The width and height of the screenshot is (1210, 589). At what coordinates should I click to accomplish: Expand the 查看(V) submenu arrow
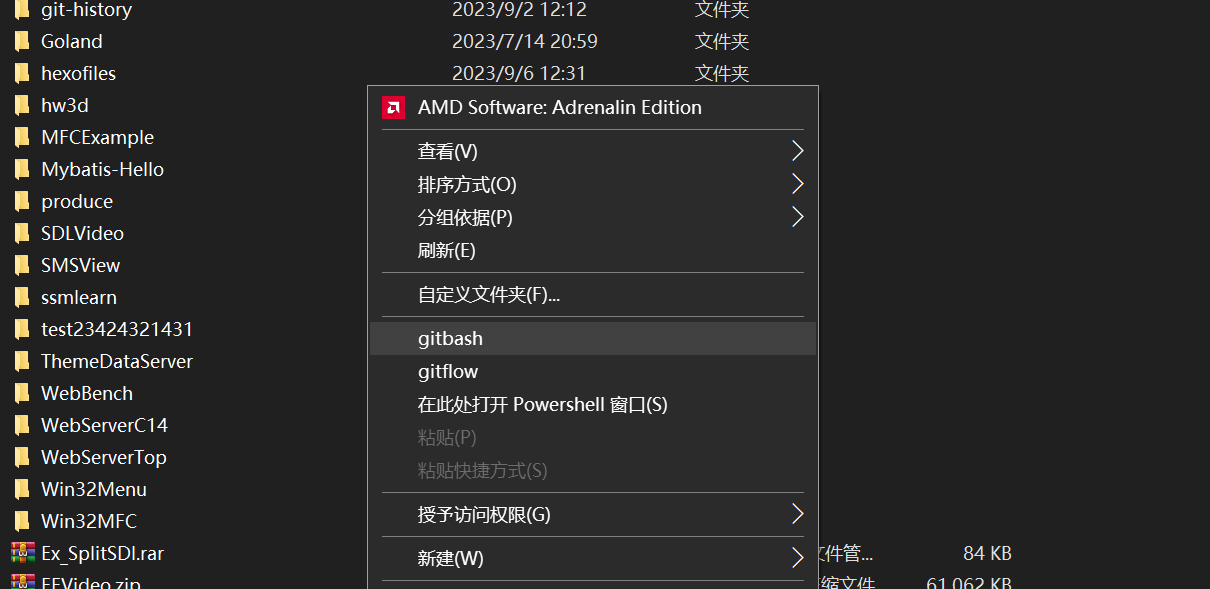click(x=797, y=151)
